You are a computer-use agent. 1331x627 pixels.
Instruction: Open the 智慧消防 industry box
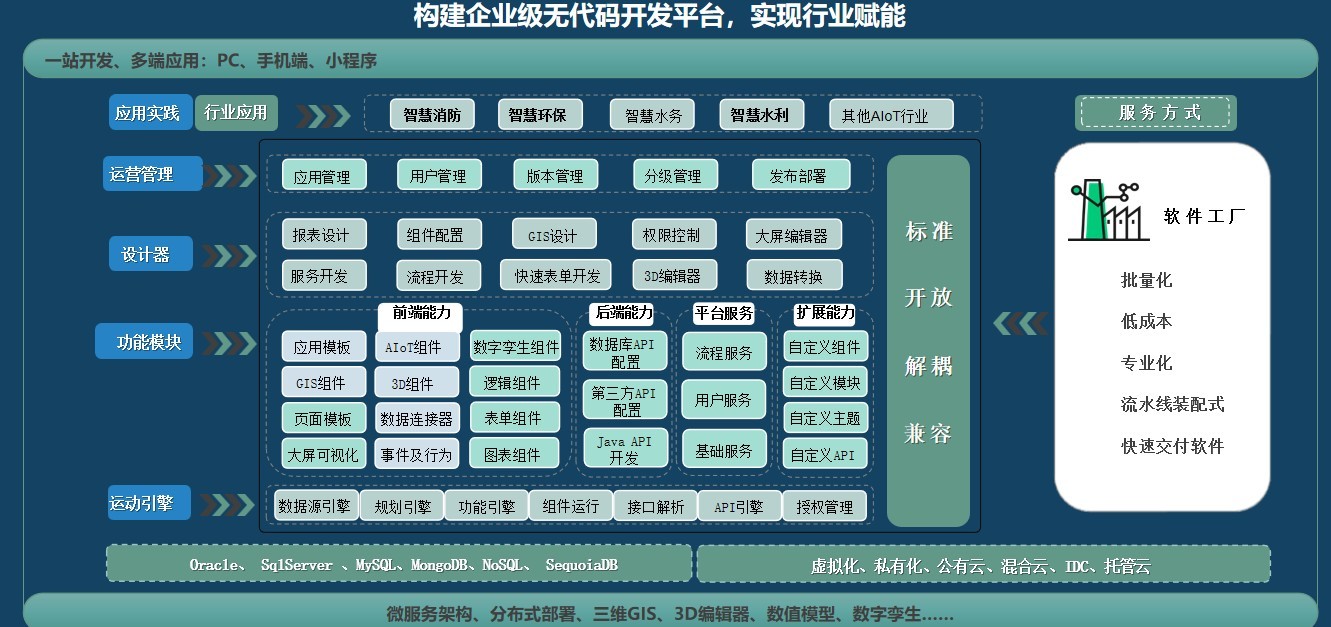click(x=432, y=115)
